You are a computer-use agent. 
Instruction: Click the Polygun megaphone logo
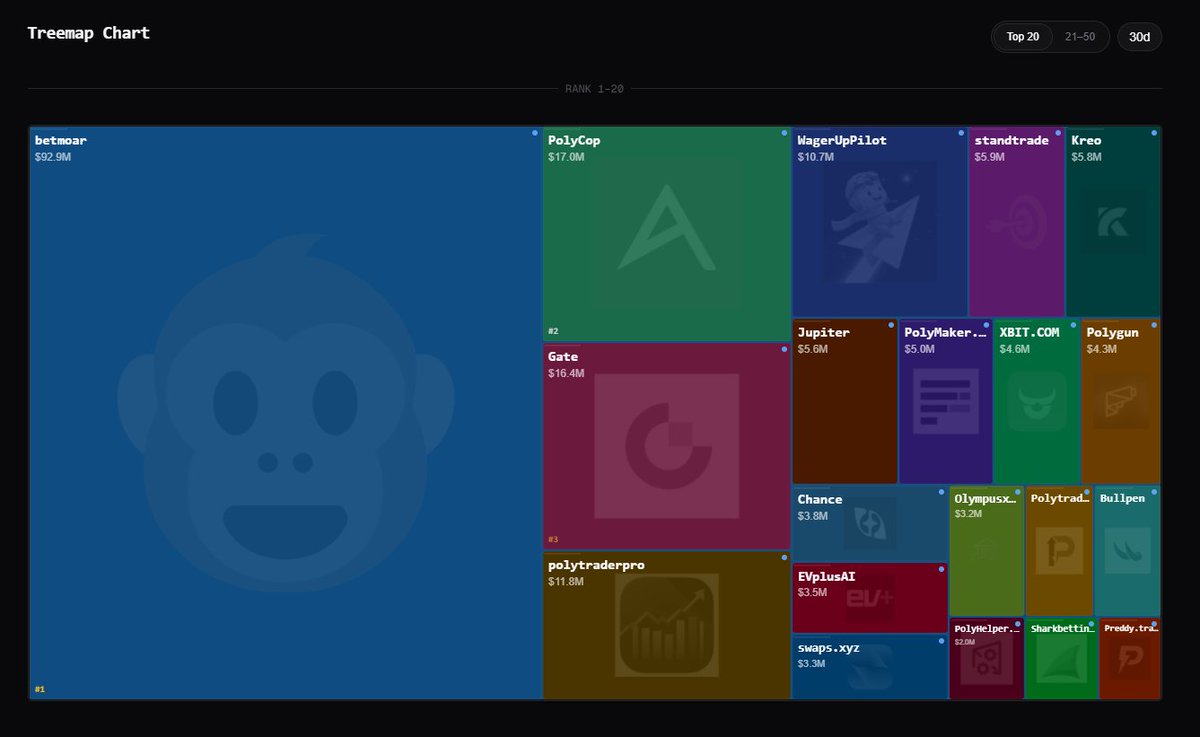point(1121,401)
